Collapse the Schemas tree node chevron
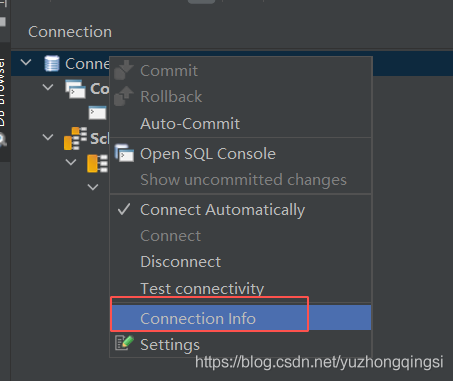The height and width of the screenshot is (381, 453). (48, 137)
